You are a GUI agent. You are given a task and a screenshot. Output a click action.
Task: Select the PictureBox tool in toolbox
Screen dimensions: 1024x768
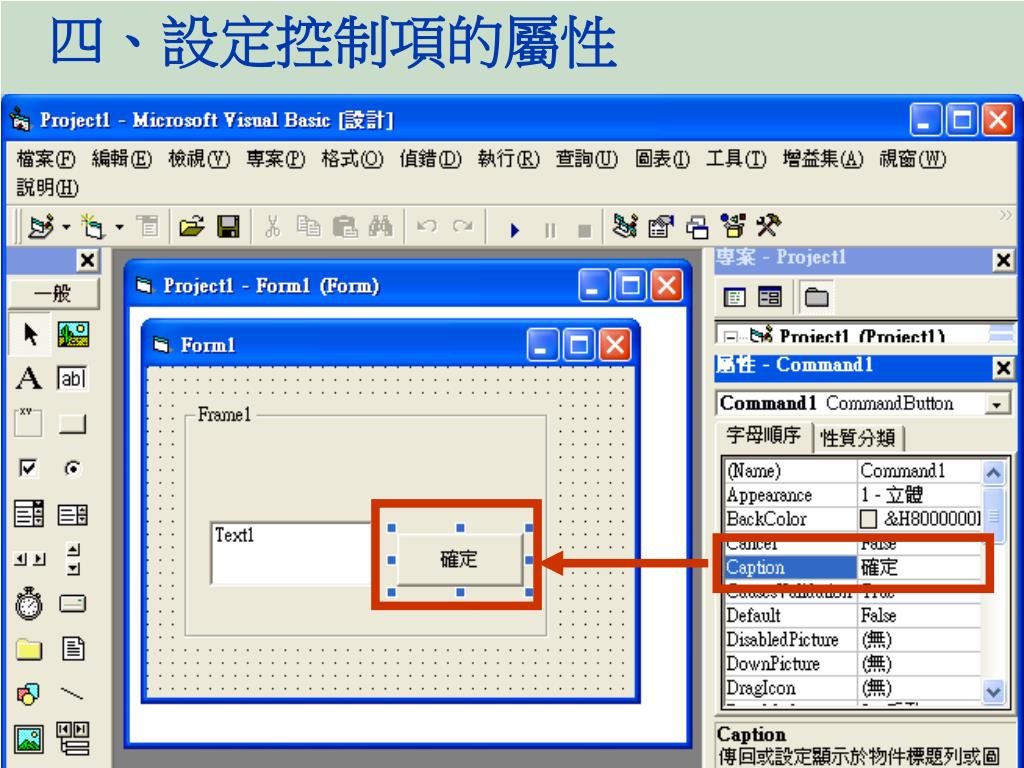point(73,334)
